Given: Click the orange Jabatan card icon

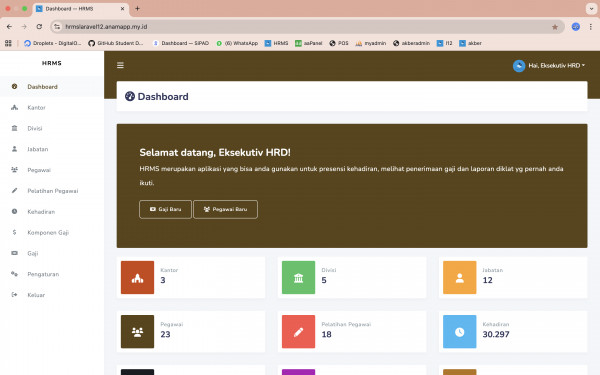Looking at the screenshot, I should pyautogui.click(x=460, y=277).
